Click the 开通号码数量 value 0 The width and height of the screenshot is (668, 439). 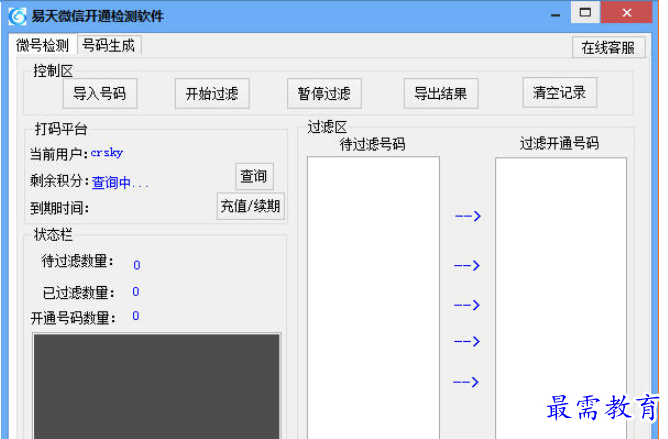click(135, 316)
